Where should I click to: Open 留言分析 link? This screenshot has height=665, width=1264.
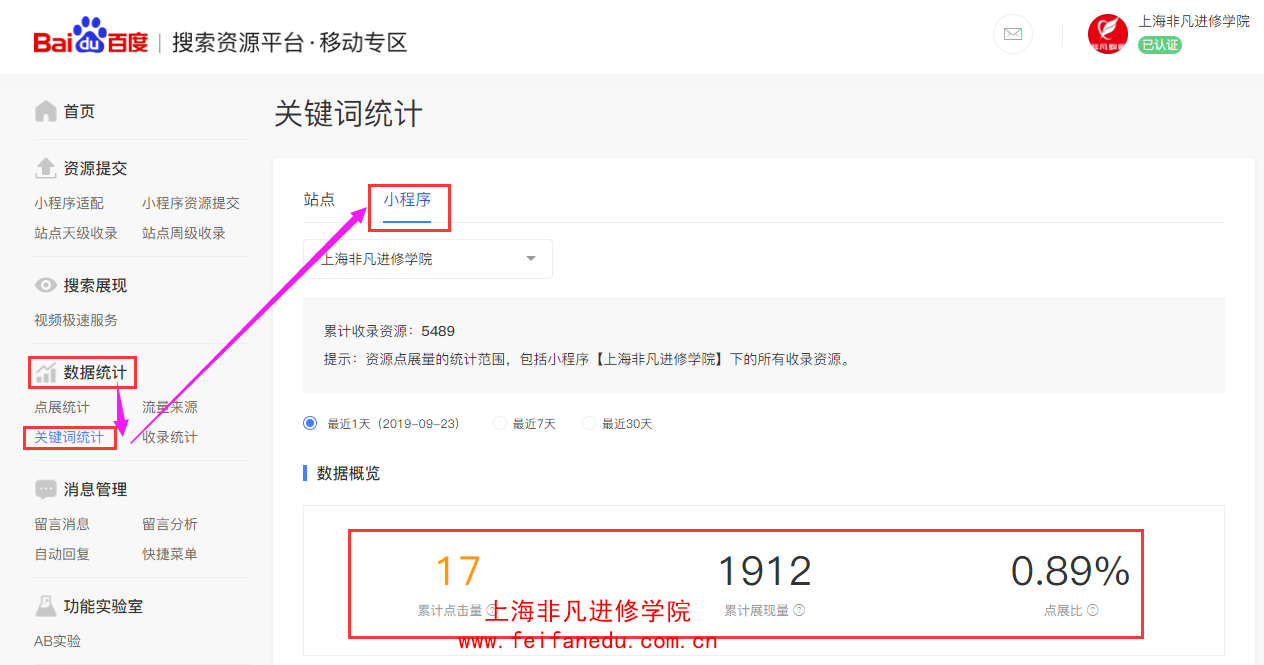point(170,524)
